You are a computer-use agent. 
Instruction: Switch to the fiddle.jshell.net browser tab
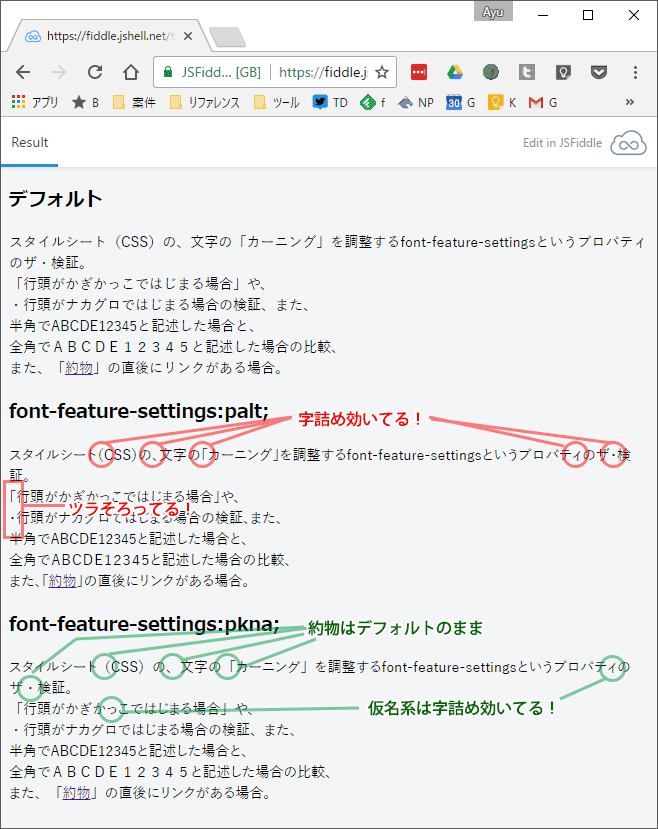pos(108,37)
